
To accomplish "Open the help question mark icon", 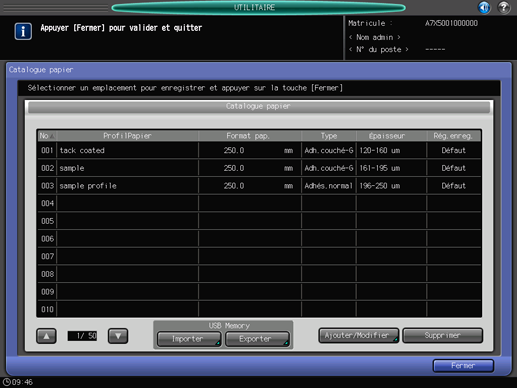I will coord(504,7).
